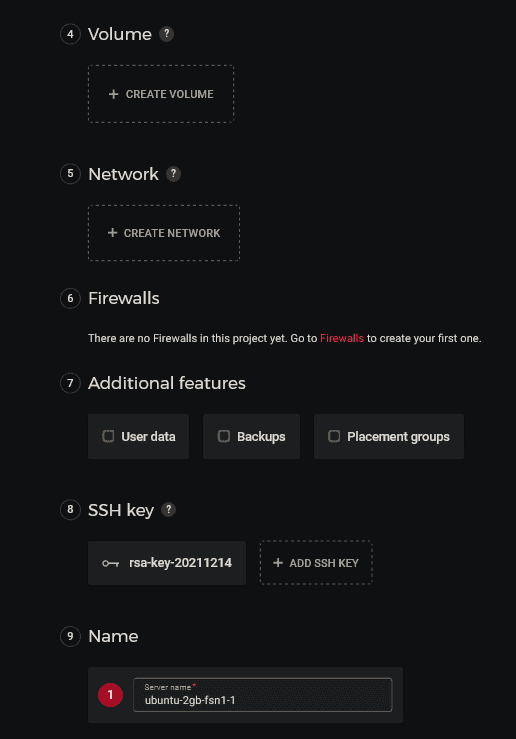This screenshot has height=739, width=516.
Task: Open the Volume help question mark icon
Action: coord(166,34)
